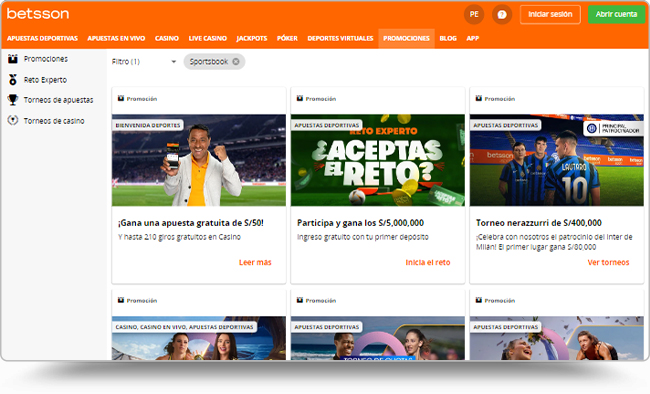
Task: Open the App menu item
Action: [473, 38]
